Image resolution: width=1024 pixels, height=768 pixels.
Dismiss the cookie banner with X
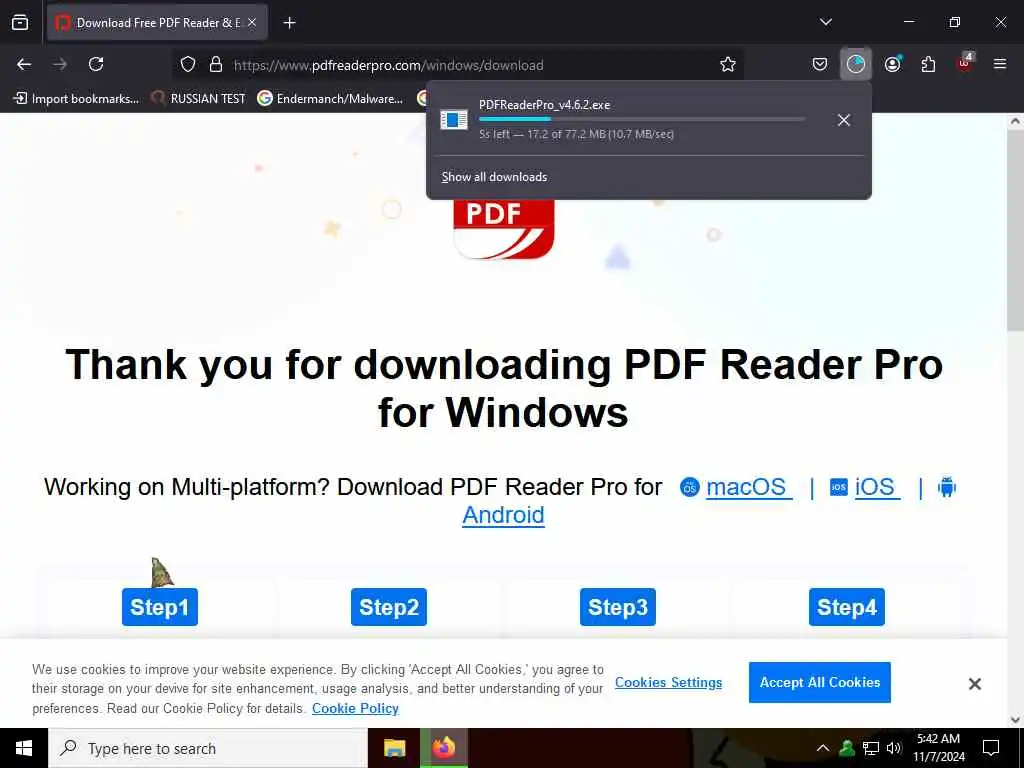pos(974,684)
